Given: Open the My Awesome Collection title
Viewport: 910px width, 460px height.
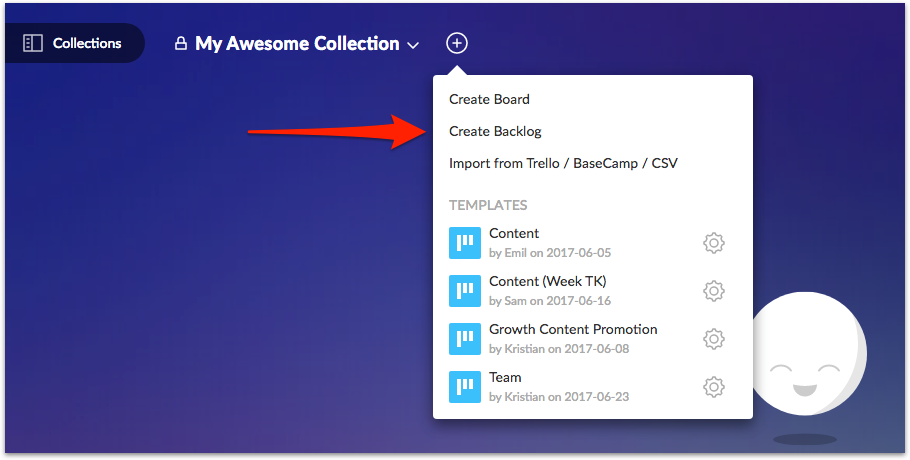Looking at the screenshot, I should 297,44.
